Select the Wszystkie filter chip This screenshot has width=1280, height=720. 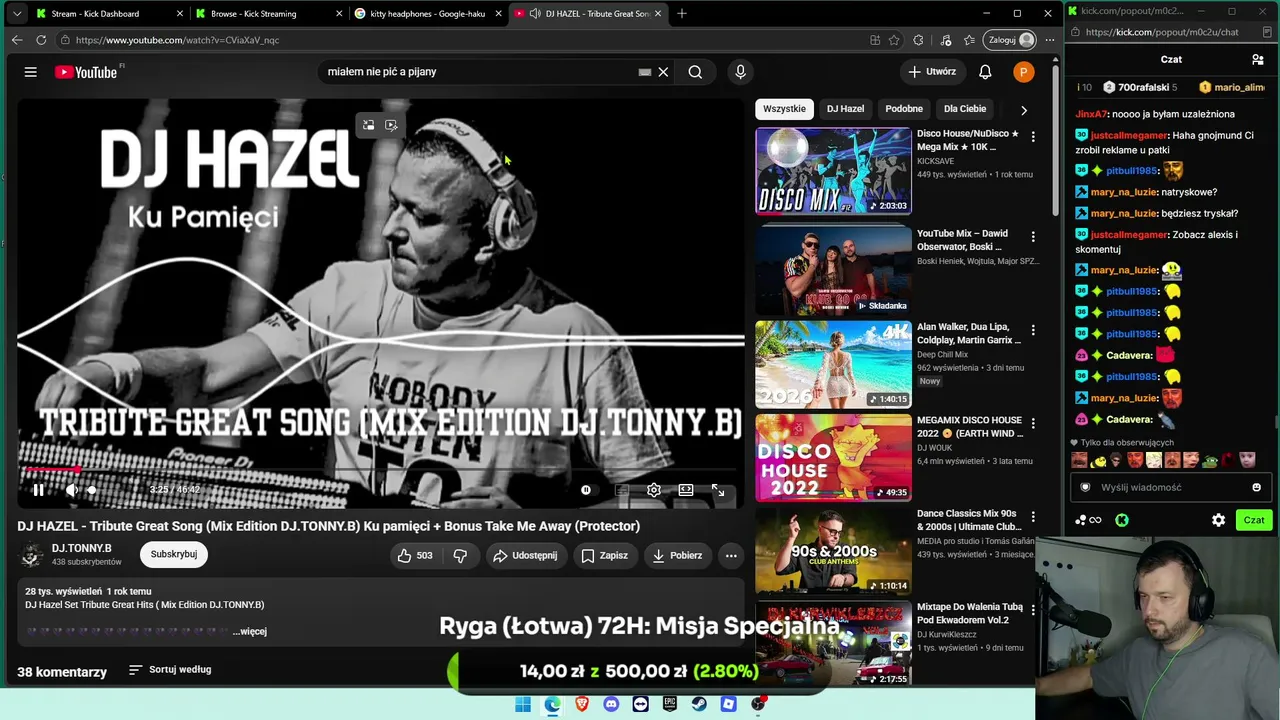tap(784, 109)
